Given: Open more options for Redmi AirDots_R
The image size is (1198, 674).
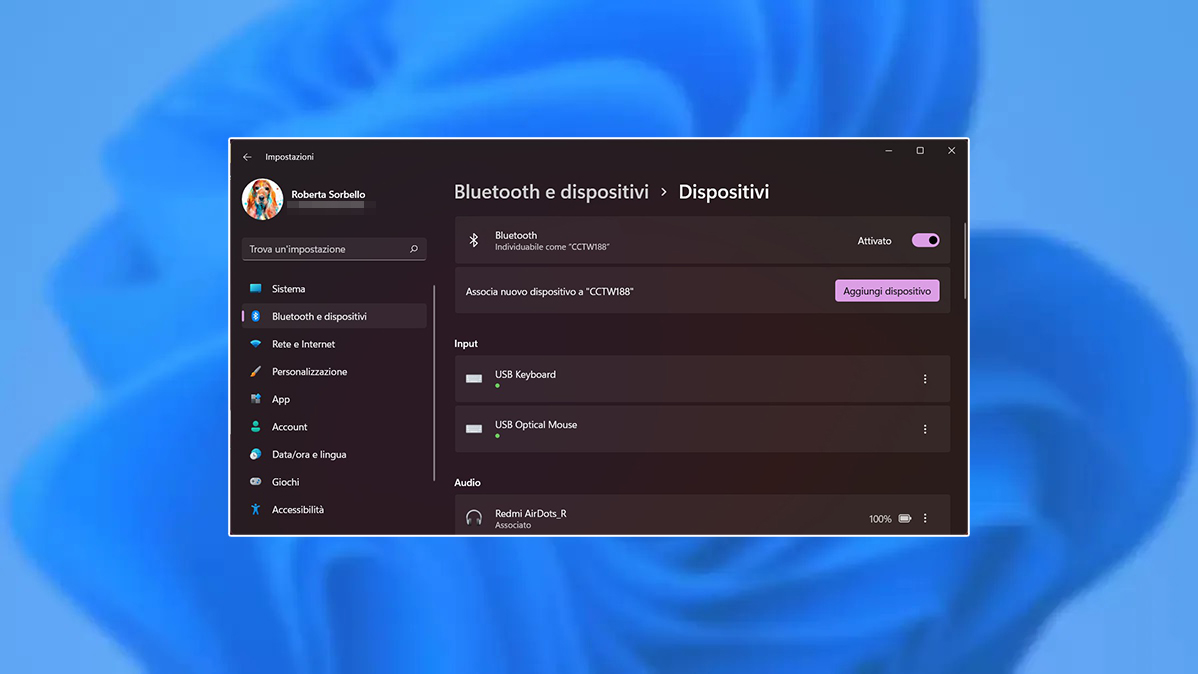Looking at the screenshot, I should 925,518.
